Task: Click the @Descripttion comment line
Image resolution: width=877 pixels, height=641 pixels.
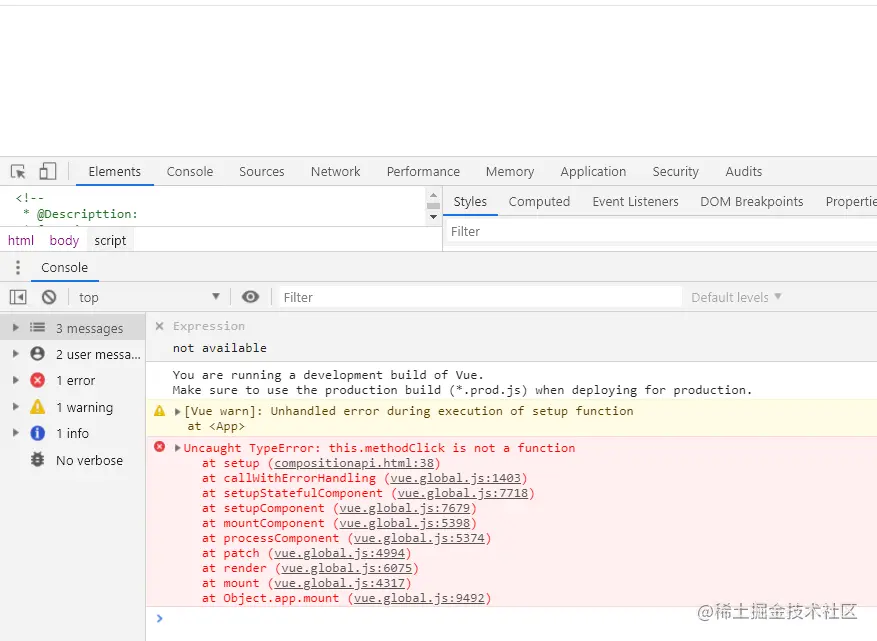Action: click(80, 214)
